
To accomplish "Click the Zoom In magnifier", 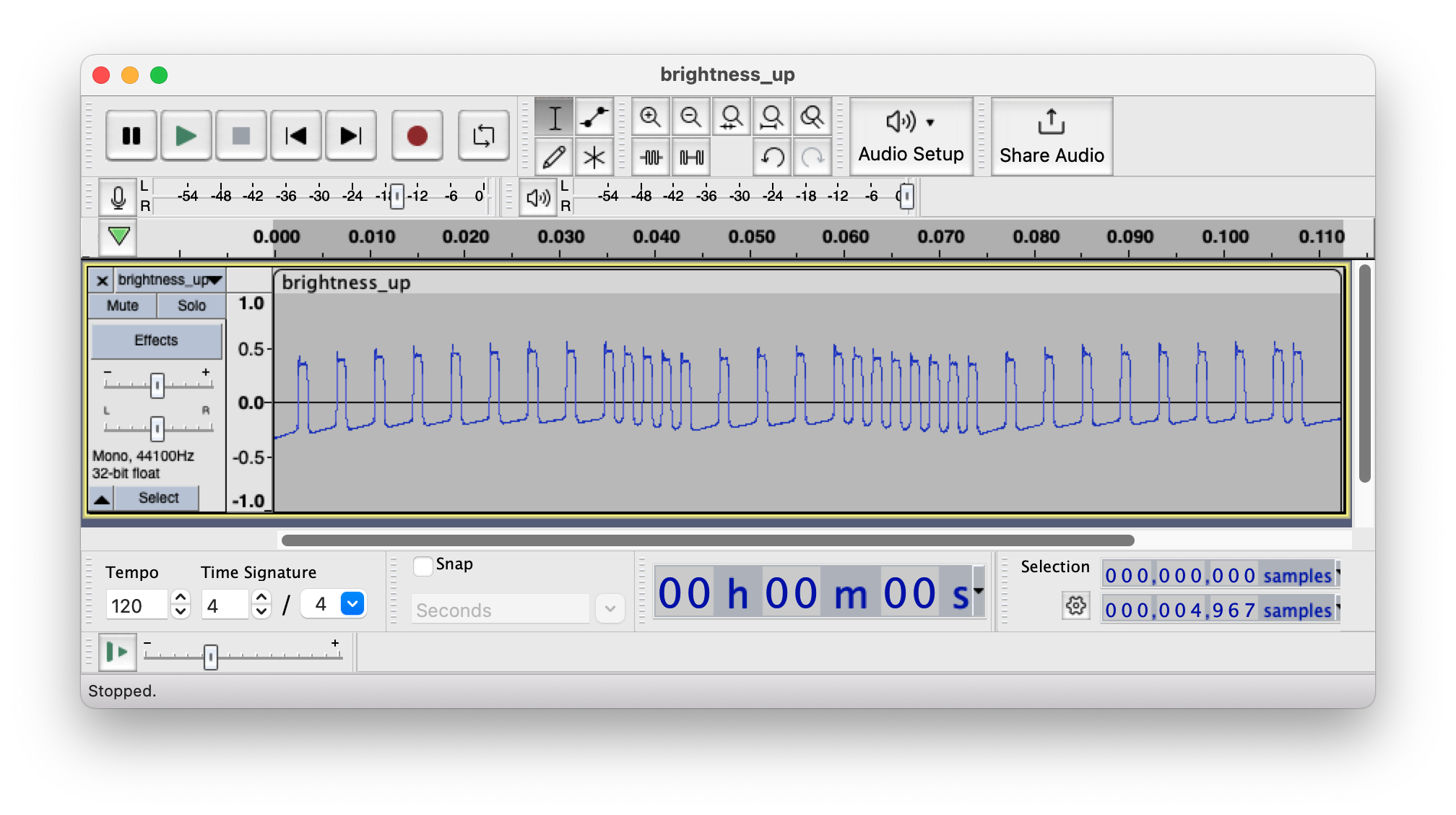I will (x=650, y=117).
